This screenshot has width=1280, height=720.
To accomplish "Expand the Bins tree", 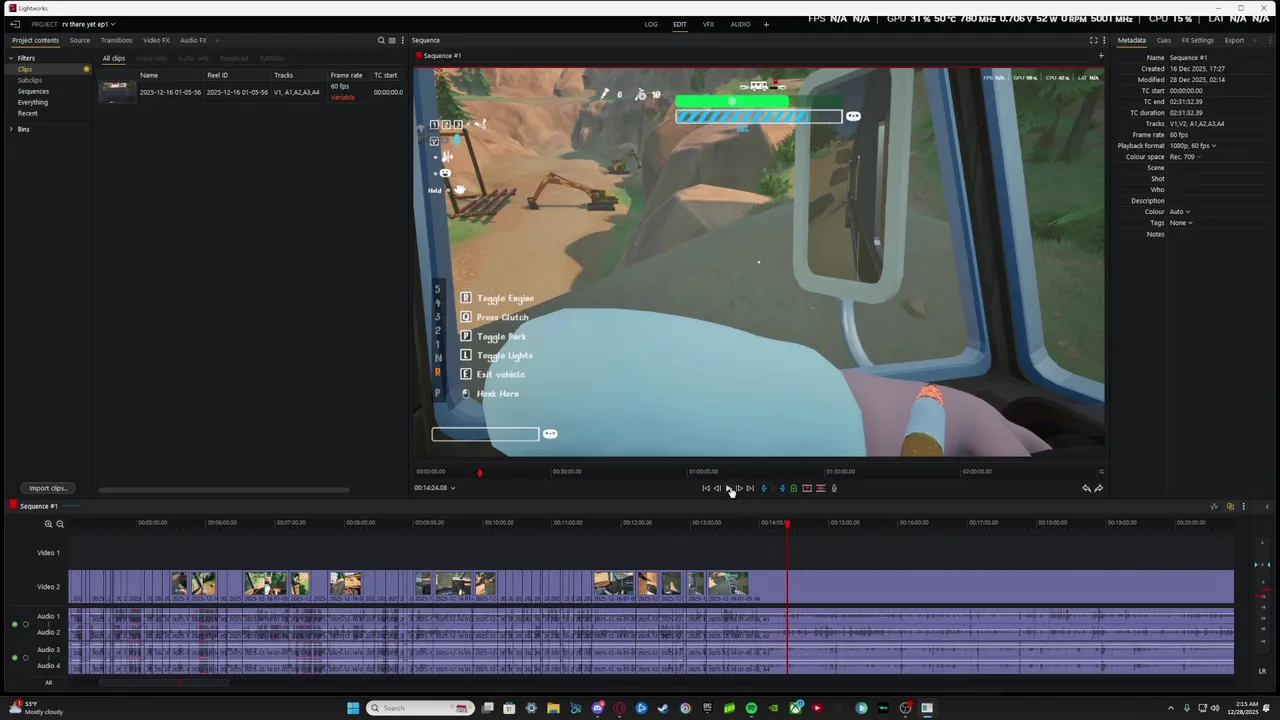I will click(12, 129).
